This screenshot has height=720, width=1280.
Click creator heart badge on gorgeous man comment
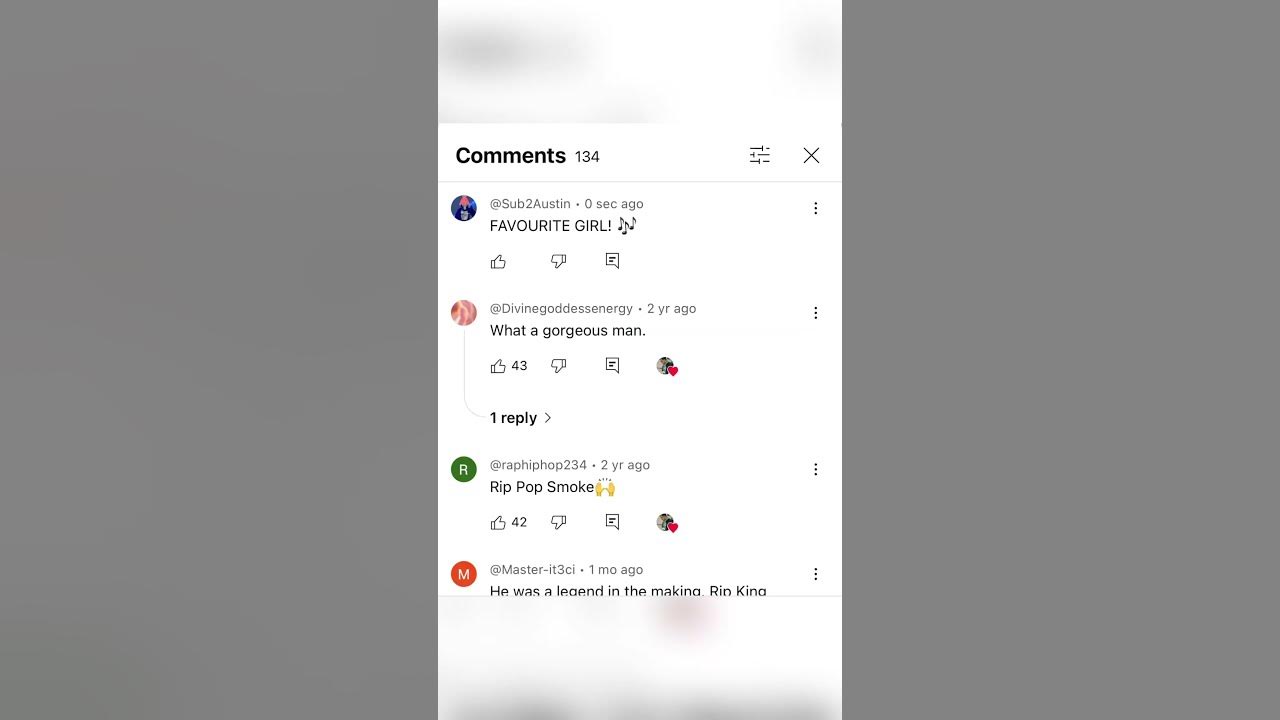pos(667,366)
